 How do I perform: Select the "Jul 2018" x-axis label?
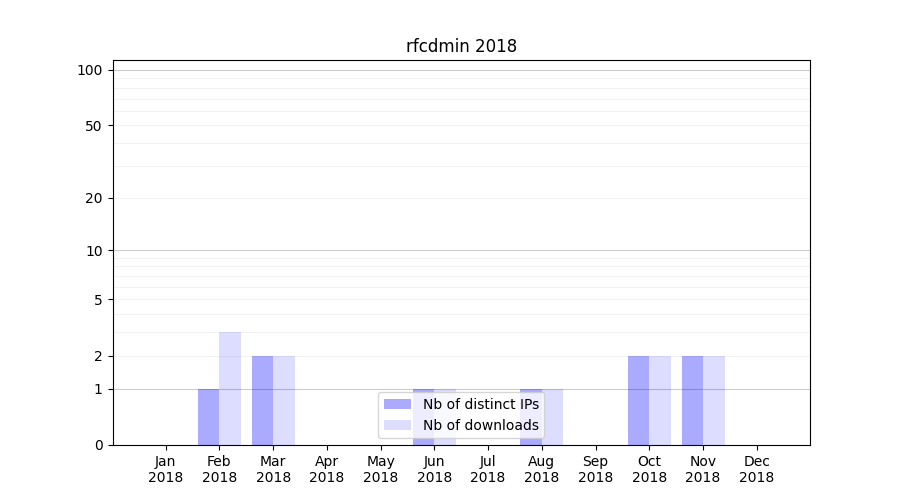(x=488, y=469)
